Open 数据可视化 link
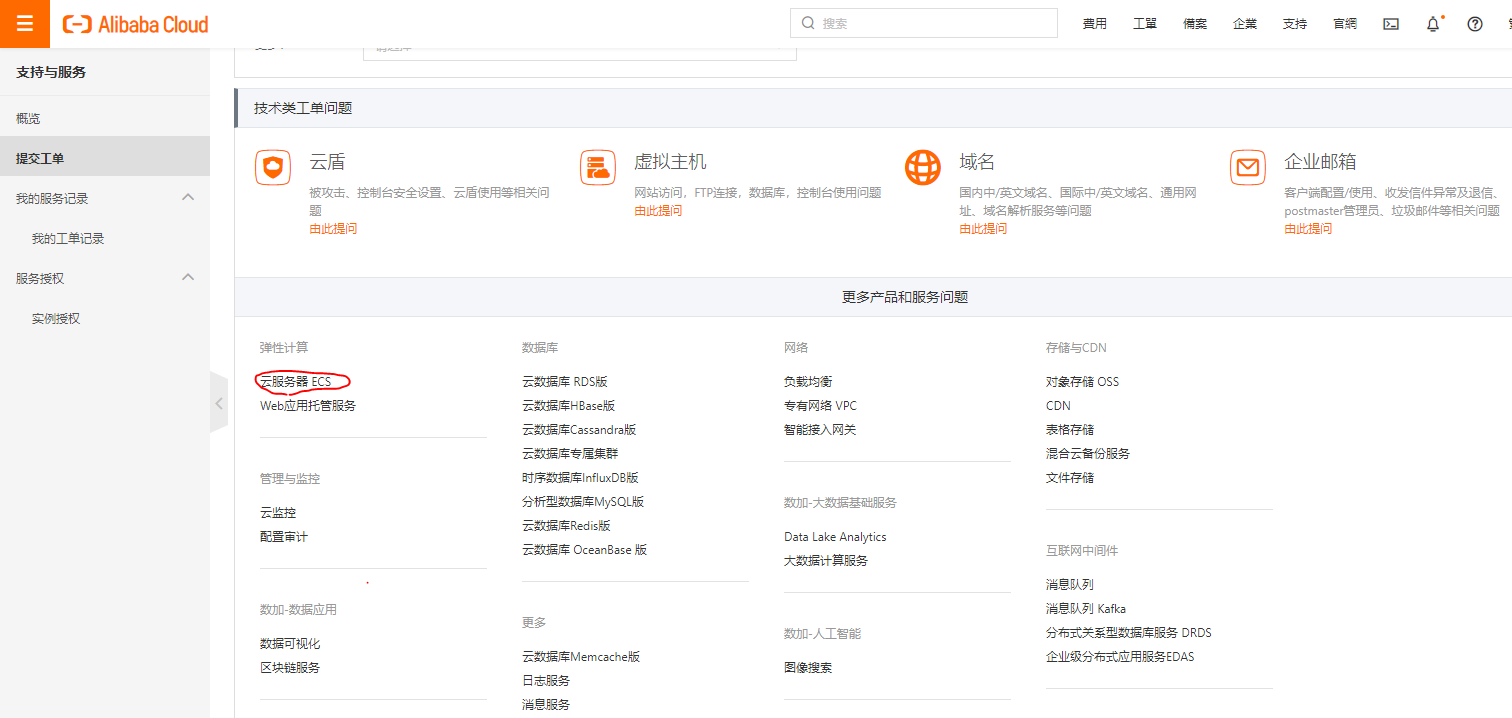This screenshot has height=718, width=1512. 290,644
